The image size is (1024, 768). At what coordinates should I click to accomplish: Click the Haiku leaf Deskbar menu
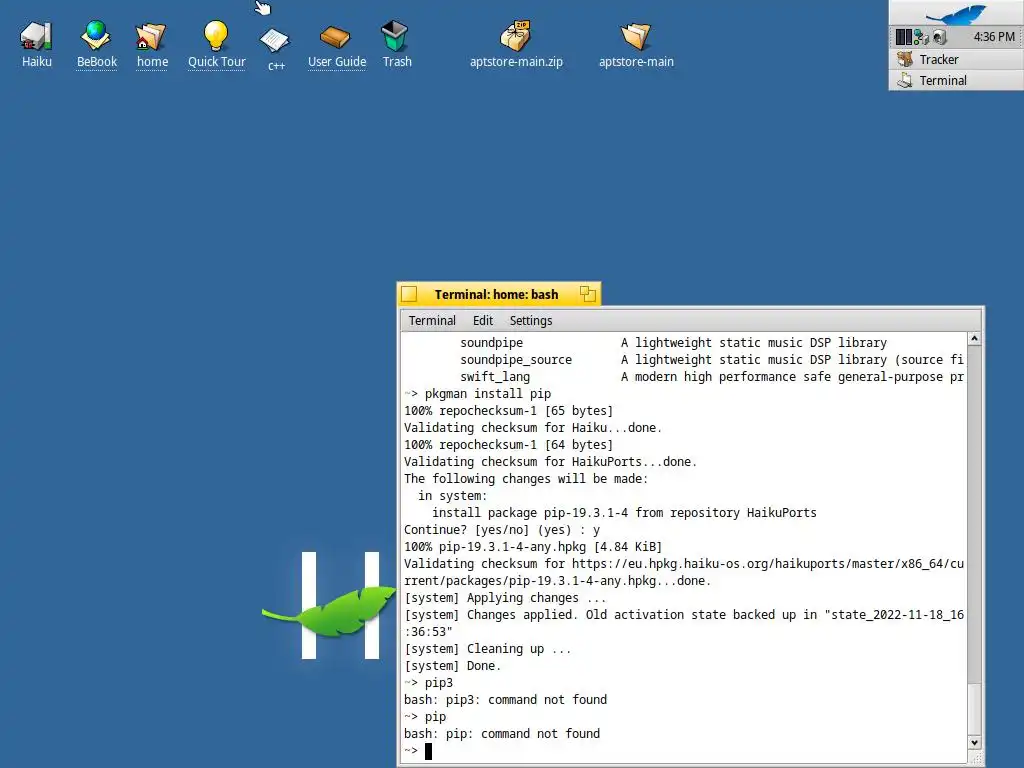click(956, 14)
